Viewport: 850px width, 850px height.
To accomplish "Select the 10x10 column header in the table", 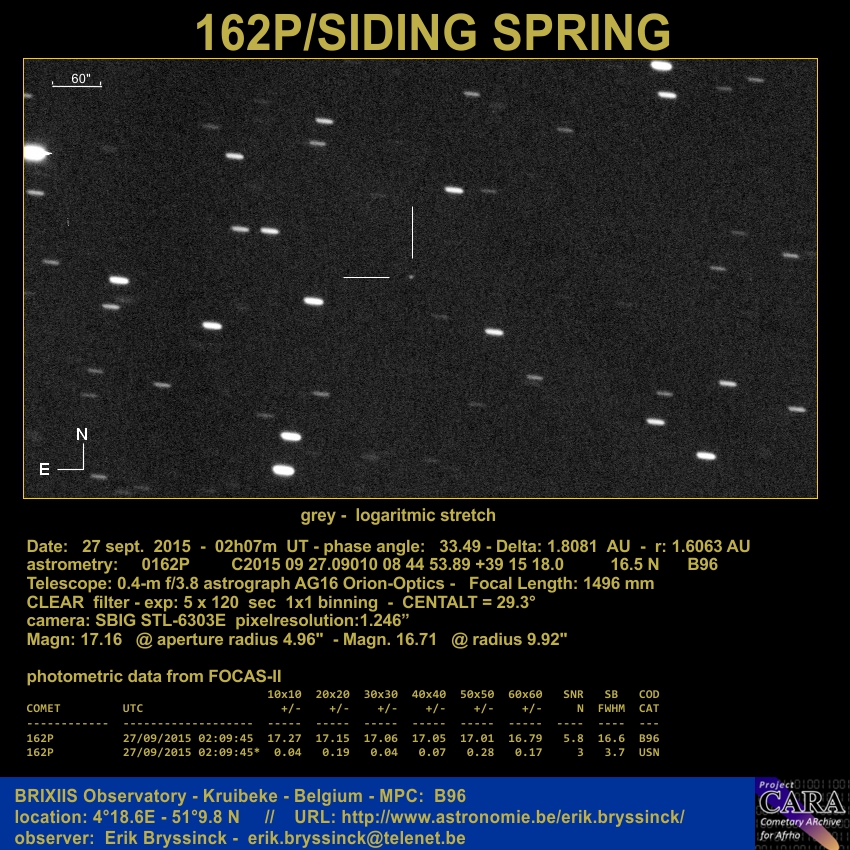I will 284,694.
